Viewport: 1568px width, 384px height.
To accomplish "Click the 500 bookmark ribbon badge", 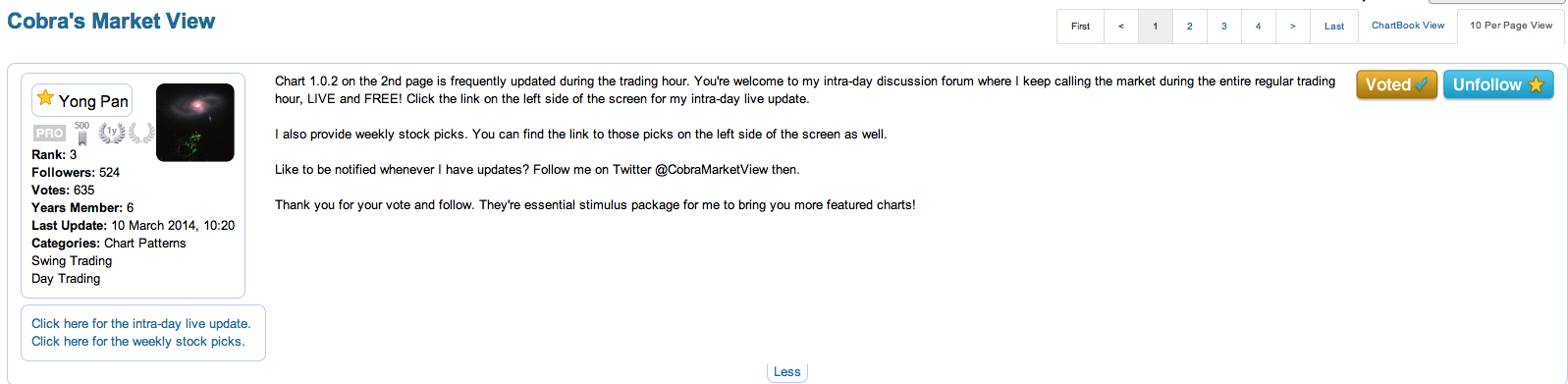I will click(82, 134).
